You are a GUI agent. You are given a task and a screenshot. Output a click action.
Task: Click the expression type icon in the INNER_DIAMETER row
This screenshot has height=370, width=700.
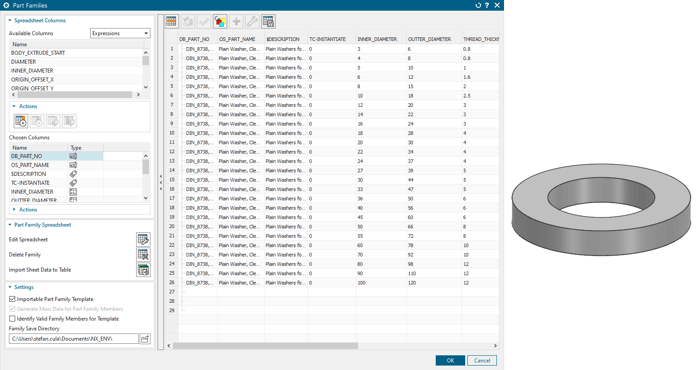click(x=73, y=192)
